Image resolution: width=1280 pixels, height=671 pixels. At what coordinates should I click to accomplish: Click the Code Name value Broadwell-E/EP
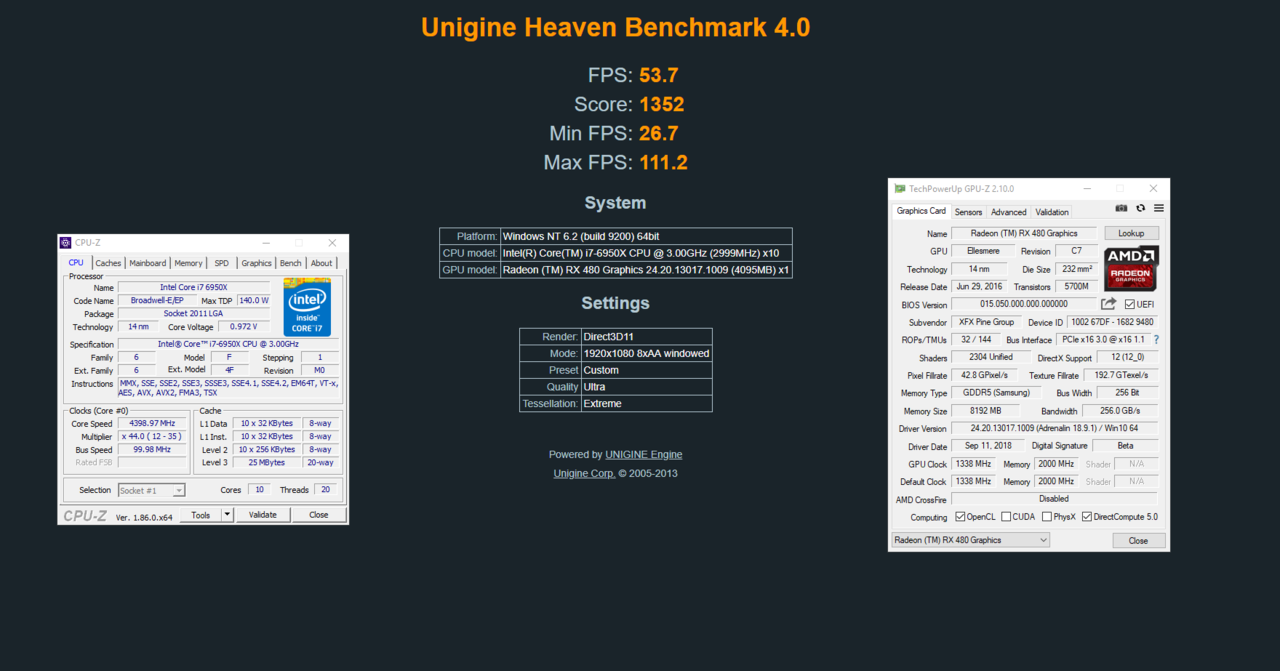point(157,300)
